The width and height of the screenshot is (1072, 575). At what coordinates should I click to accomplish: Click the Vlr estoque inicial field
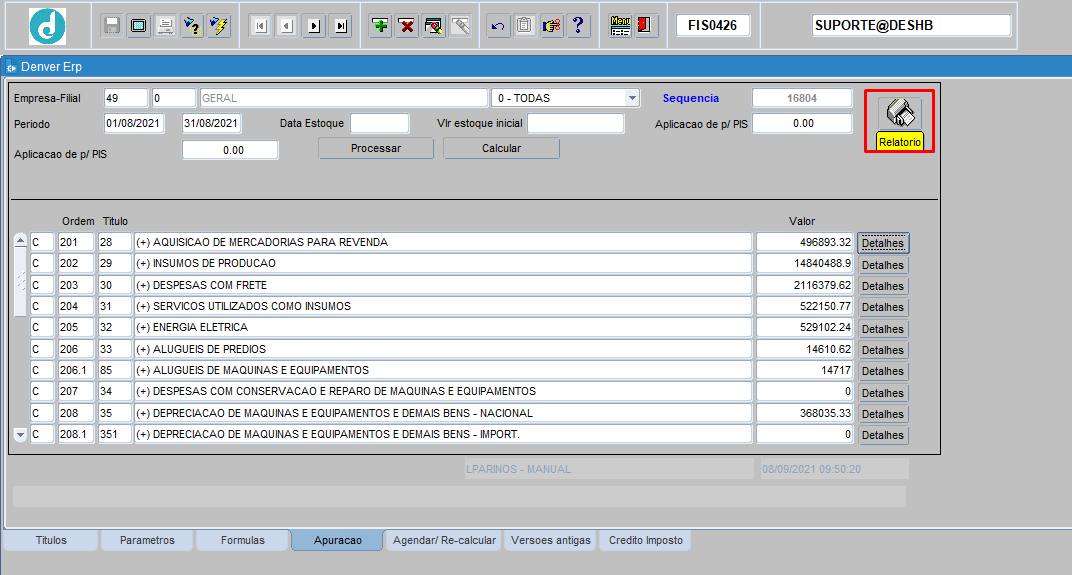pyautogui.click(x=576, y=124)
